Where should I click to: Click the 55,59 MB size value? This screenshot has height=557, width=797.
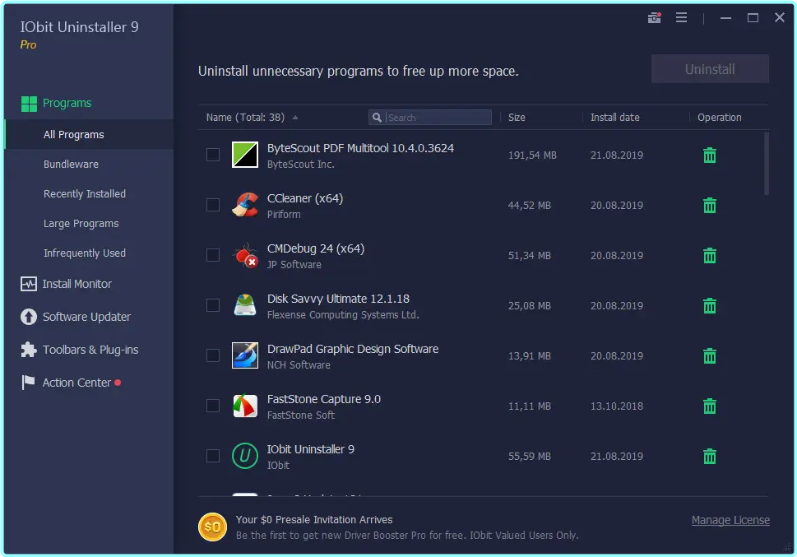[x=529, y=456]
